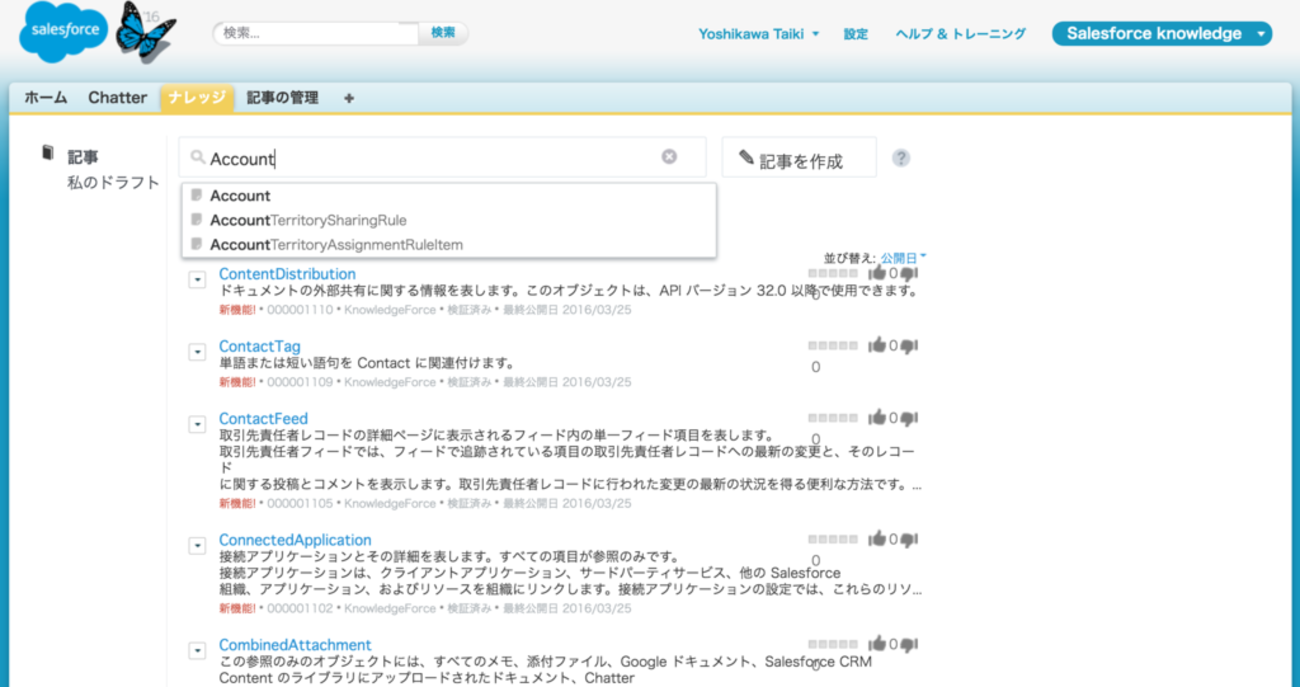1300x687 pixels.
Task: Thumbs up the CombinedAttachment article
Action: point(877,644)
